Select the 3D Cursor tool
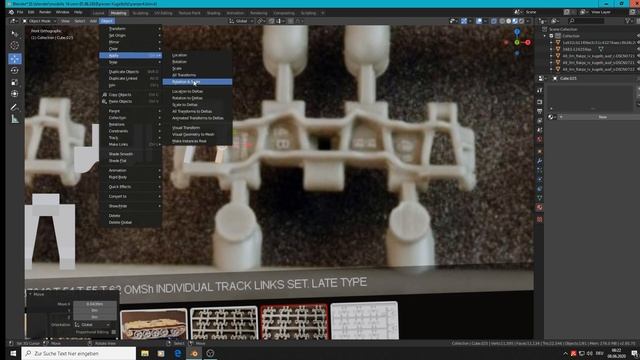Image resolution: width=640 pixels, height=360 pixels. tap(15, 46)
